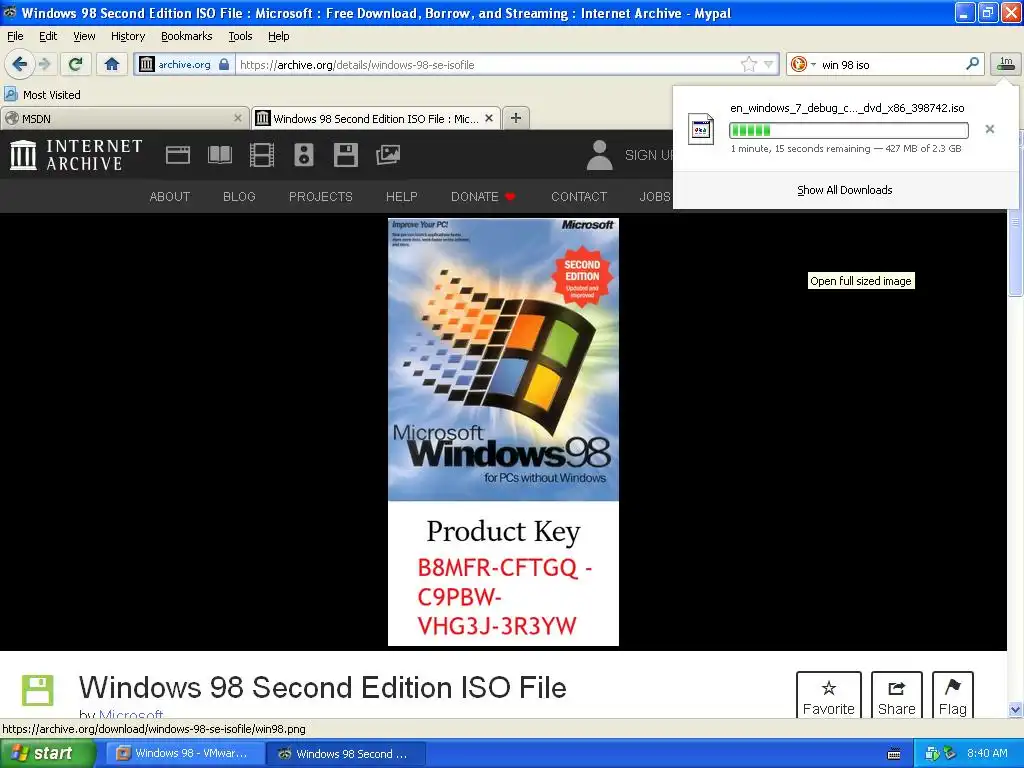1024x768 pixels.
Task: Click Show All Downloads
Action: 844,190
